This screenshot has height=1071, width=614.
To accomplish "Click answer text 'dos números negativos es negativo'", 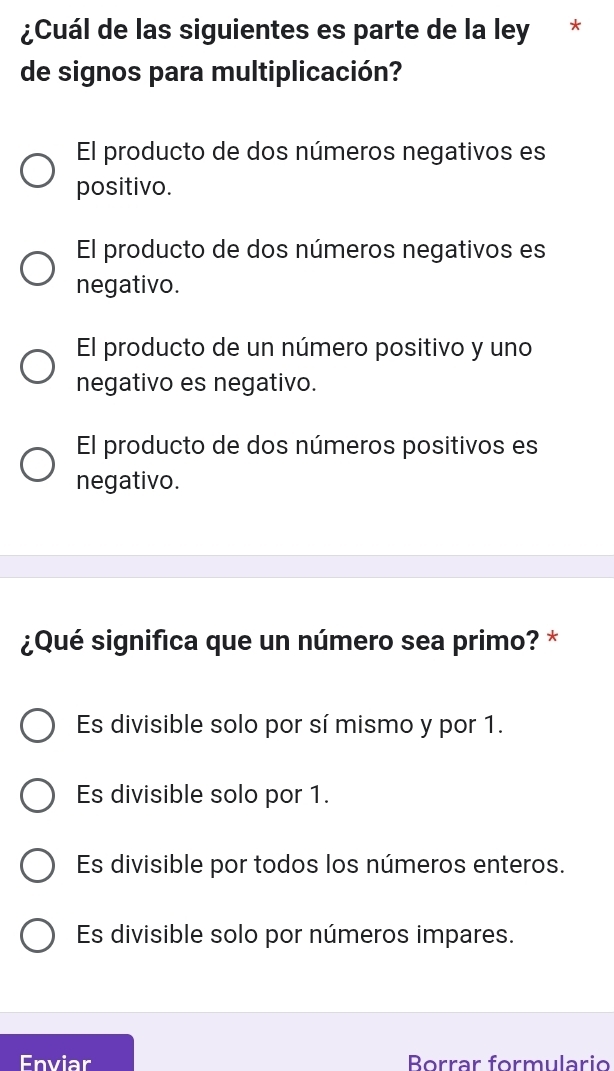I will pyautogui.click(x=310, y=267).
